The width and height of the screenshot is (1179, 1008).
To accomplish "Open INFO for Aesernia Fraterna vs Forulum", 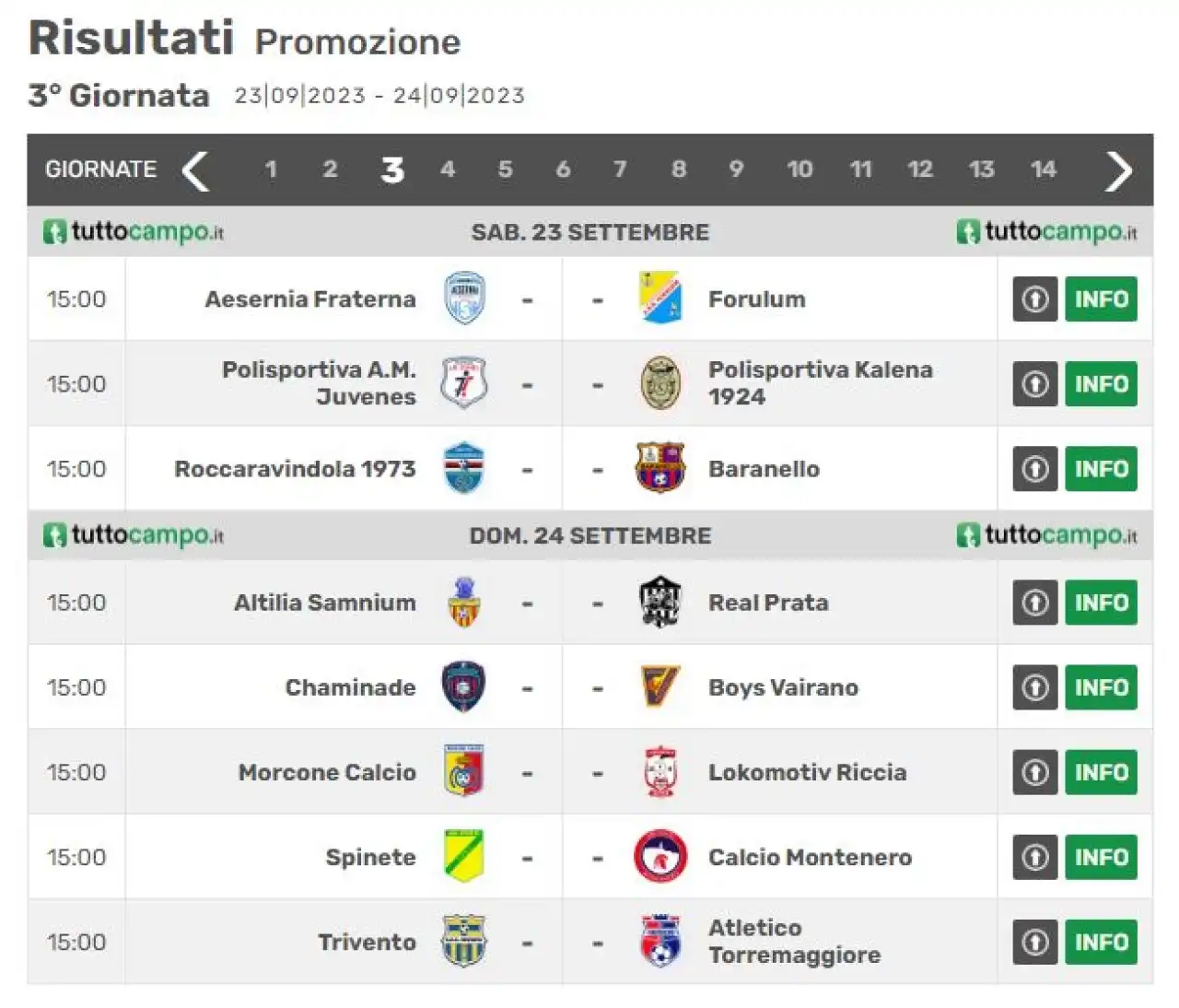I will (1102, 299).
